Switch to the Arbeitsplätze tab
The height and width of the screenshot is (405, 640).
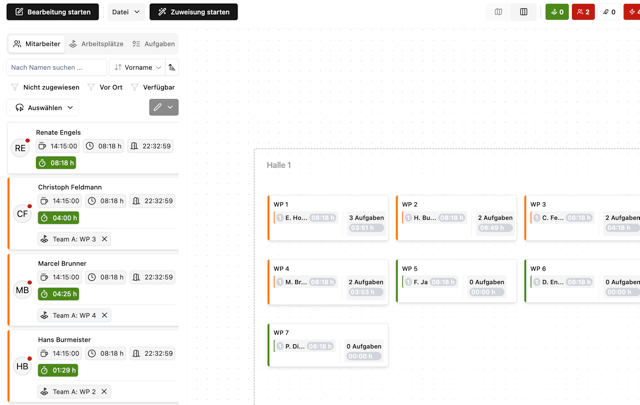click(96, 44)
